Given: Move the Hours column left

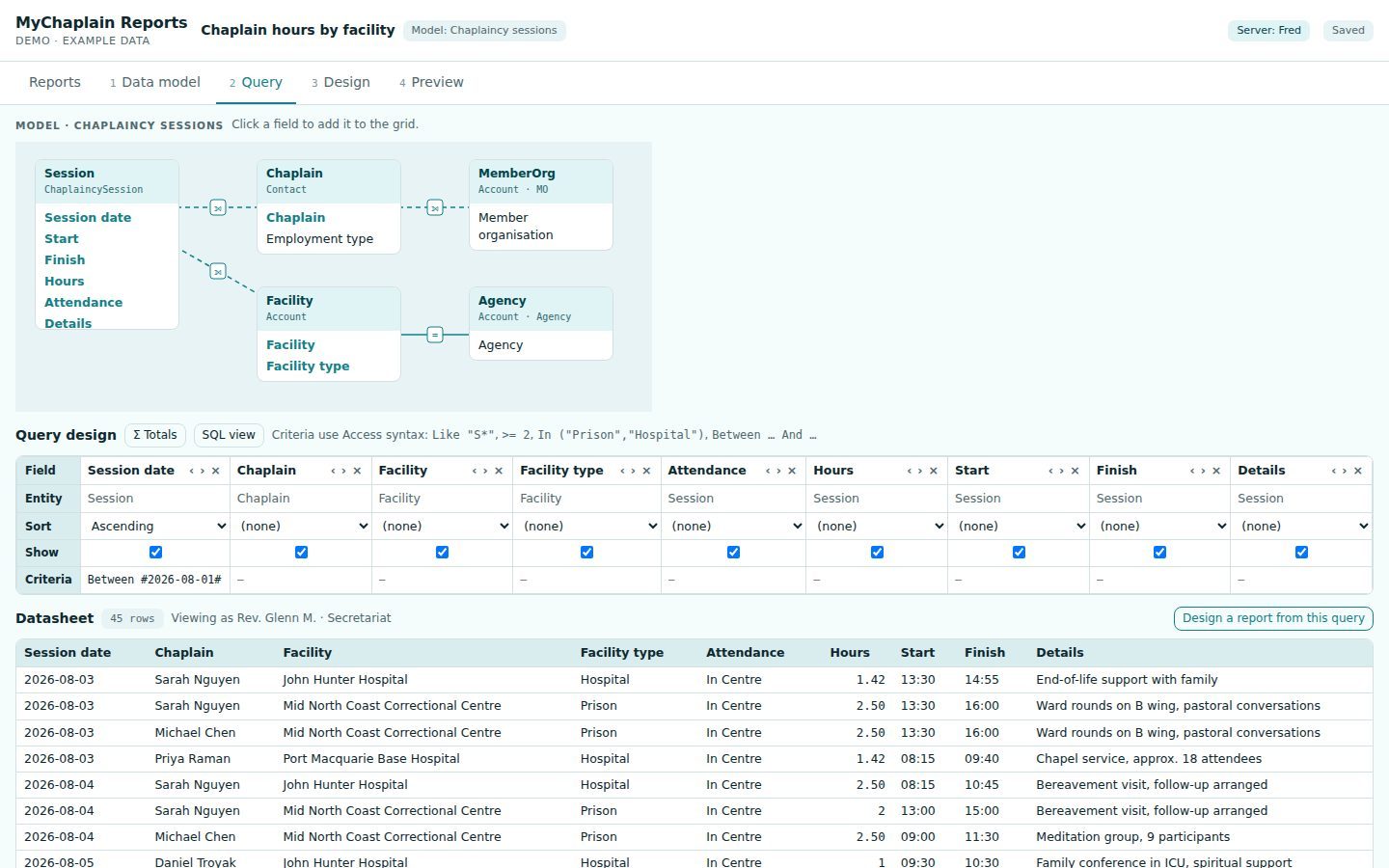Looking at the screenshot, I should (910, 471).
